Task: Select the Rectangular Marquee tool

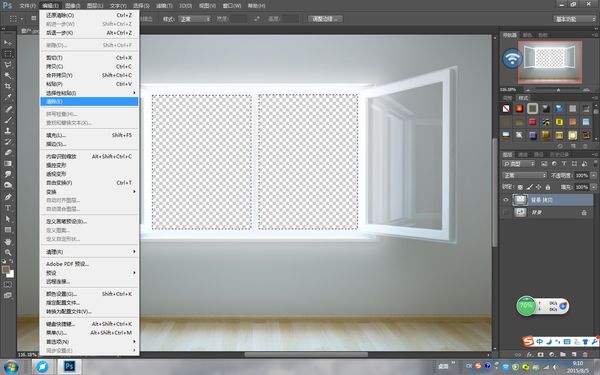Action: 8,54
